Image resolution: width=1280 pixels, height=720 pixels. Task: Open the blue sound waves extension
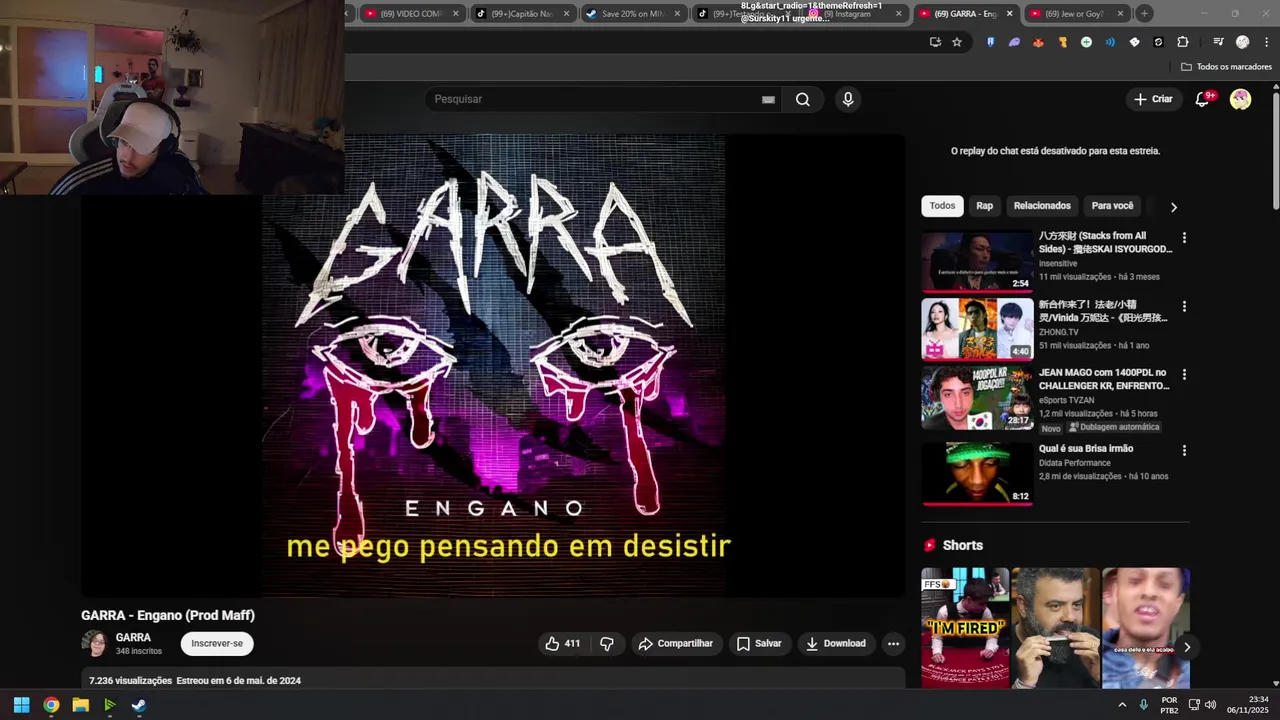point(1110,42)
